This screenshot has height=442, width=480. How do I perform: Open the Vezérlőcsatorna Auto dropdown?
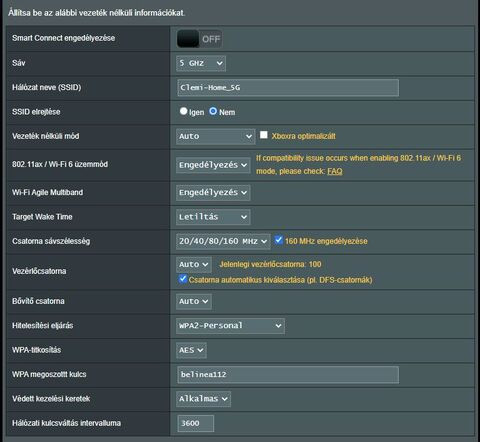(x=194, y=265)
